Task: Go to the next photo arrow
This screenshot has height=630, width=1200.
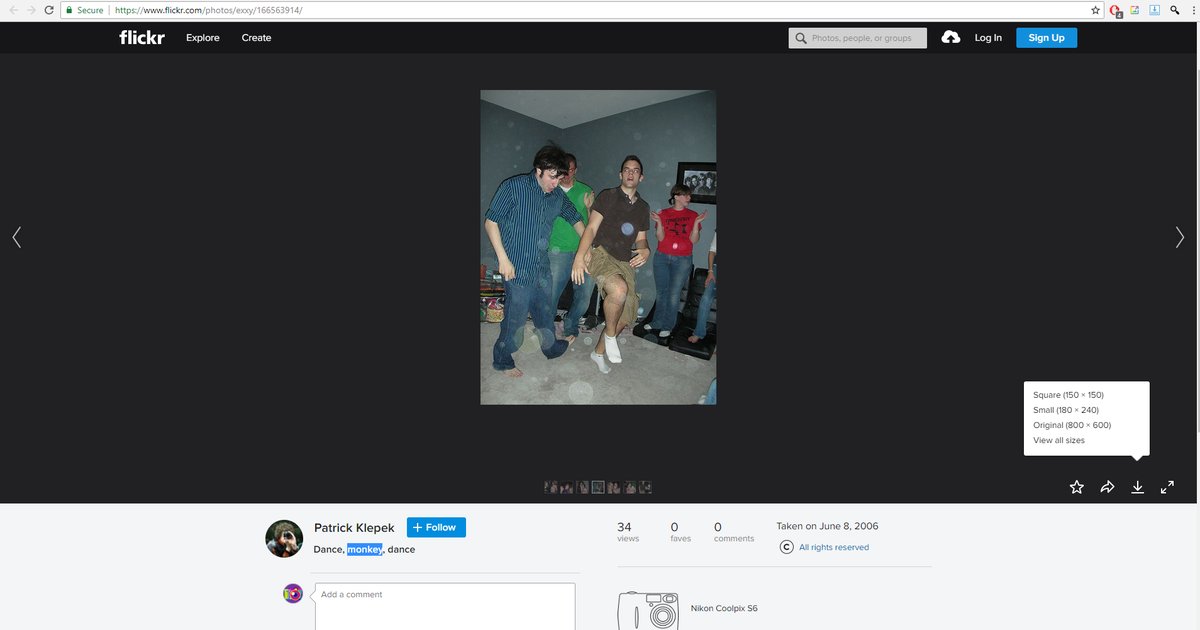Action: click(1180, 237)
